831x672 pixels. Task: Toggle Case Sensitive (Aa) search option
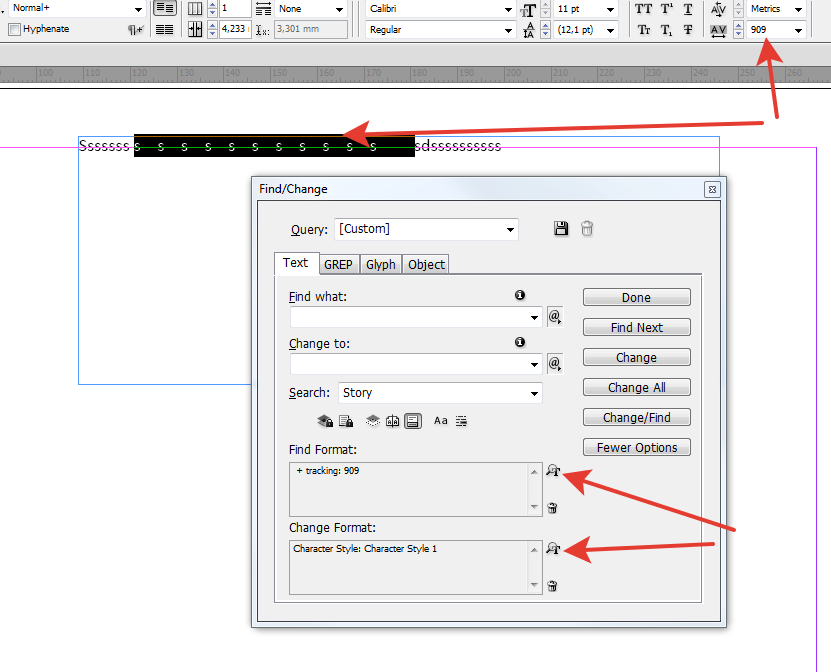tap(440, 421)
